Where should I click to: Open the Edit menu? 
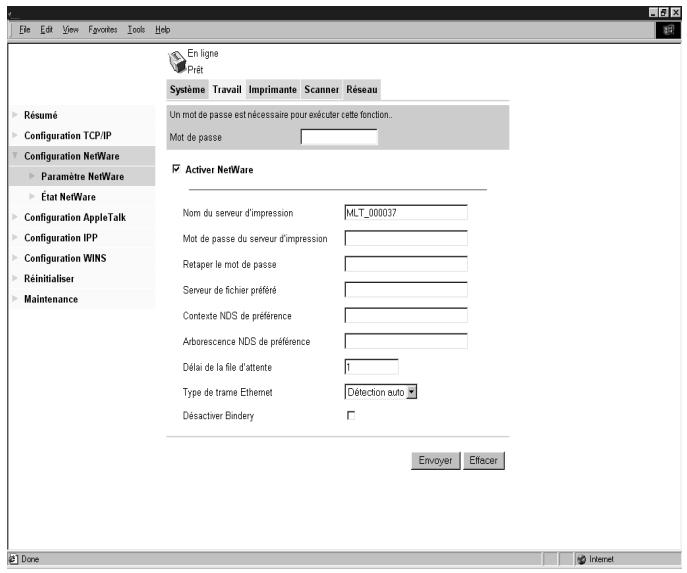coord(46,30)
